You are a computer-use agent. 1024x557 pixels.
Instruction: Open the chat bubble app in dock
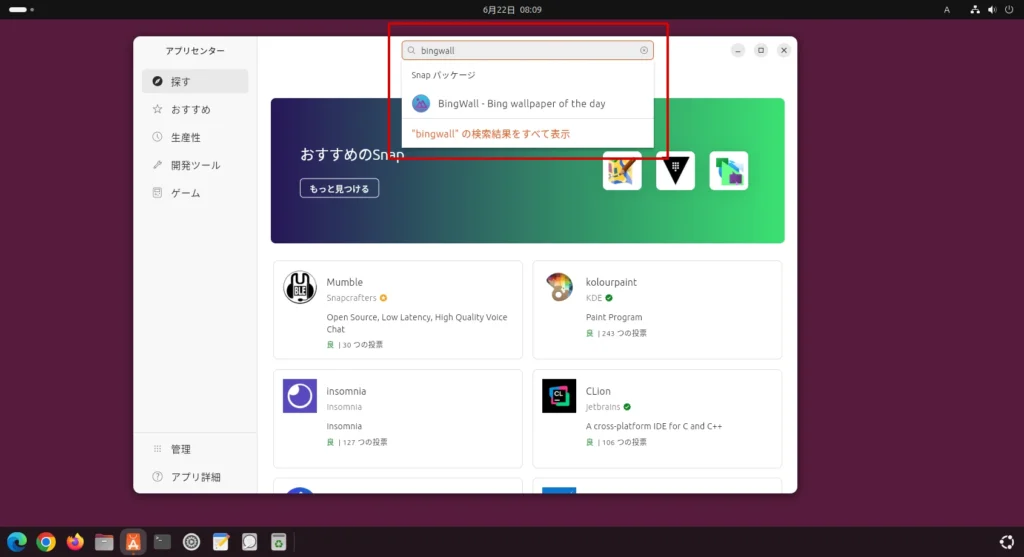tap(249, 542)
